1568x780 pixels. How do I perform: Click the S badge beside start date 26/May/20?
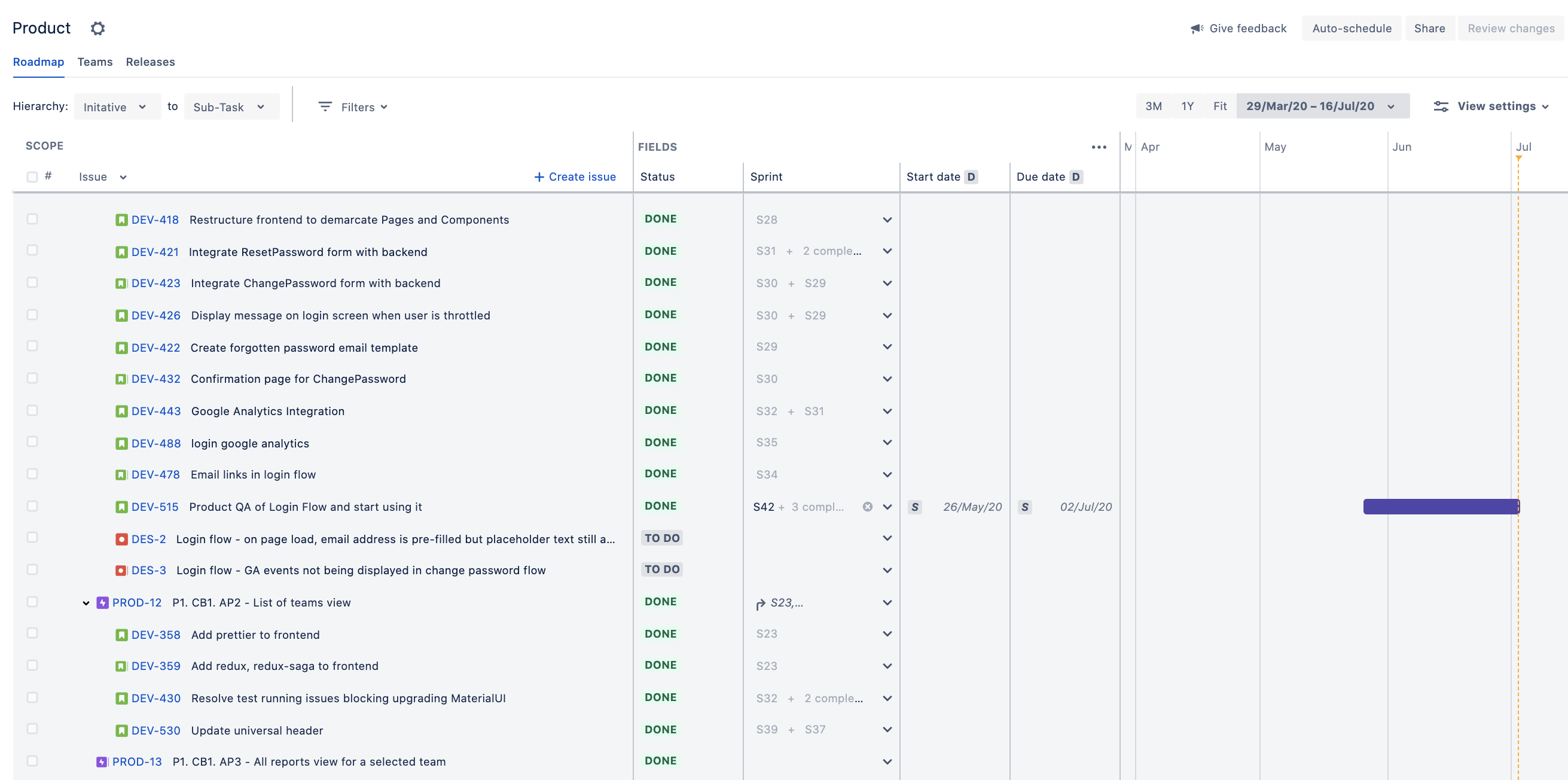pos(914,507)
